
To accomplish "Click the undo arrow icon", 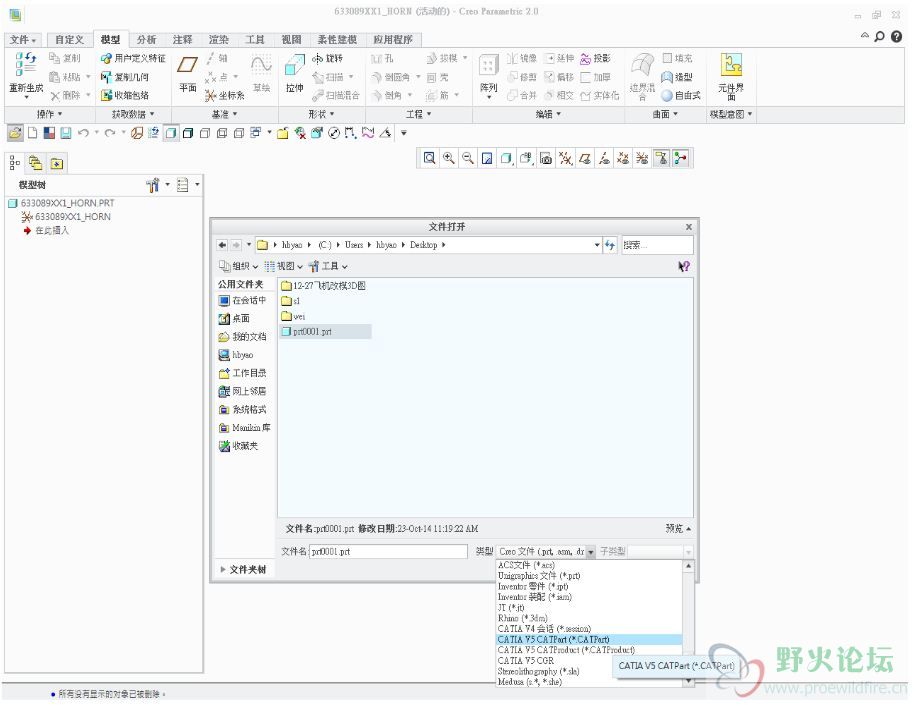I will click(x=83, y=133).
